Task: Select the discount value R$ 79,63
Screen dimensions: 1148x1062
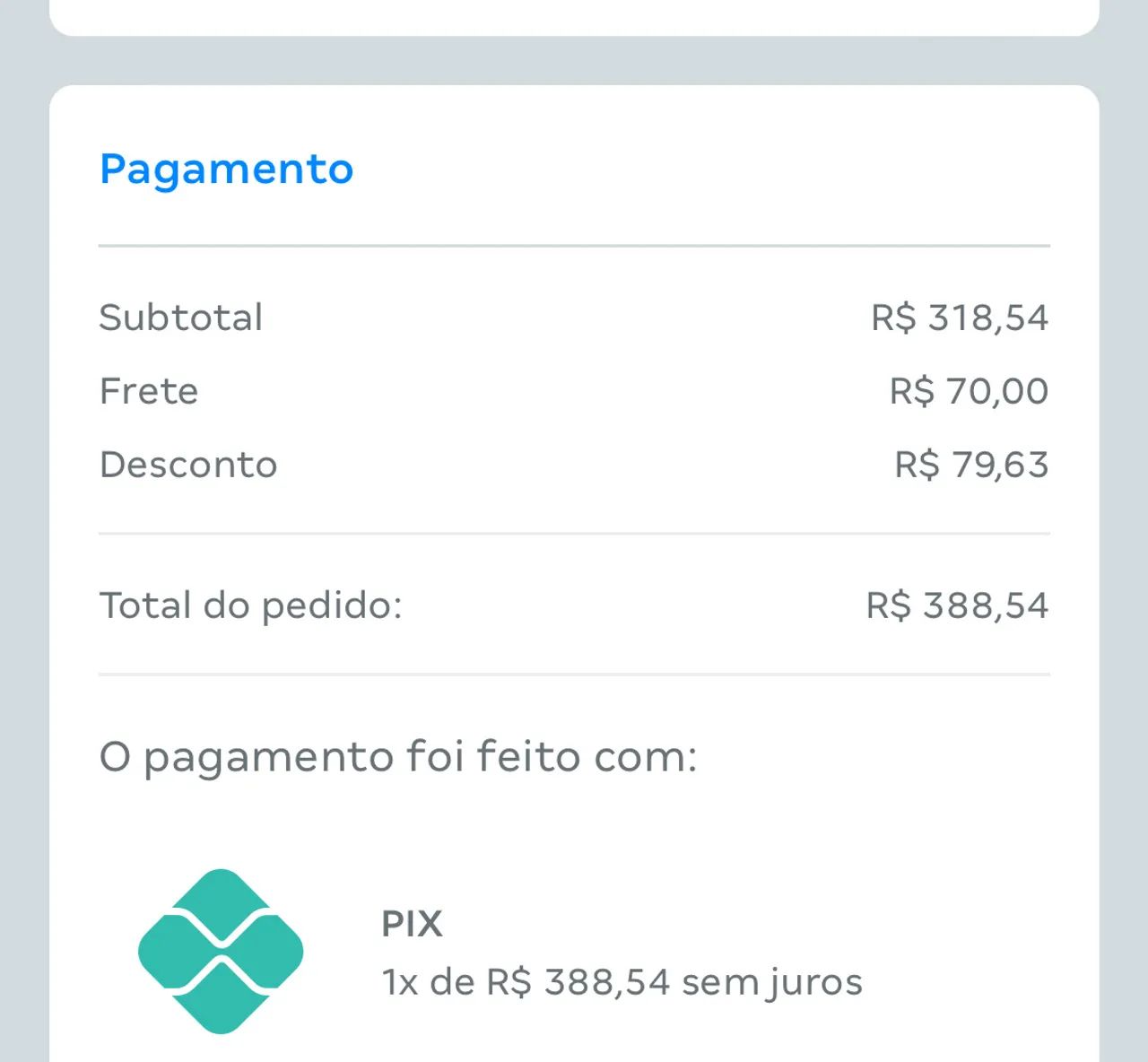Action: [970, 464]
